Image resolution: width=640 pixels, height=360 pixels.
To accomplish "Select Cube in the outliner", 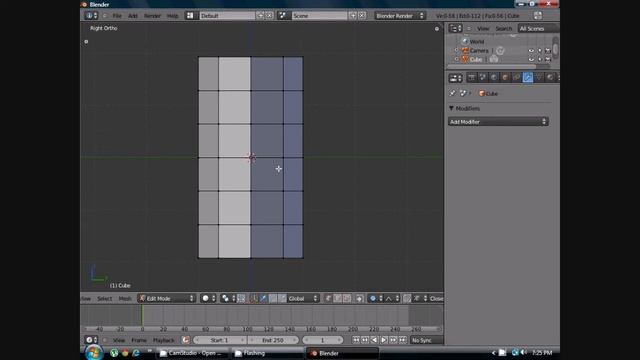I will point(476,60).
